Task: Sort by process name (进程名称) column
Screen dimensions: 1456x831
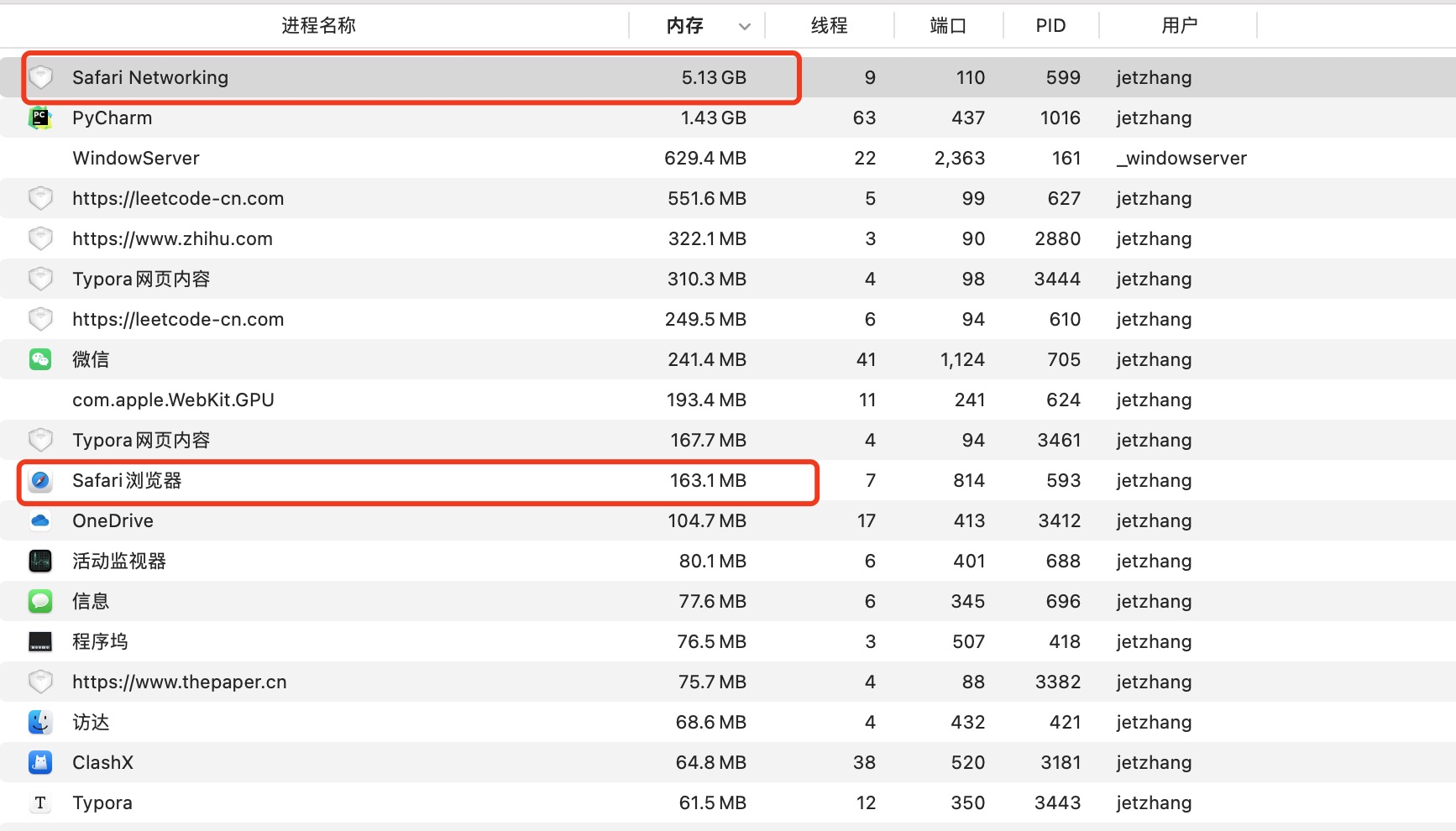Action: pos(318,26)
